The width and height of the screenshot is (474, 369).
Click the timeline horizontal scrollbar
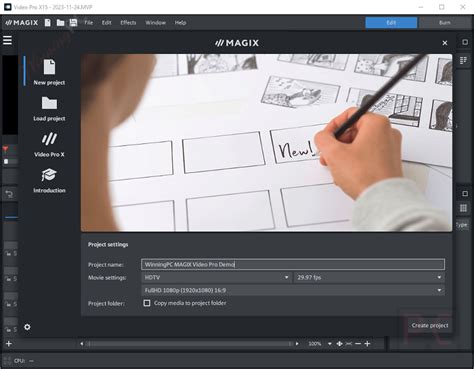[x=189, y=344]
